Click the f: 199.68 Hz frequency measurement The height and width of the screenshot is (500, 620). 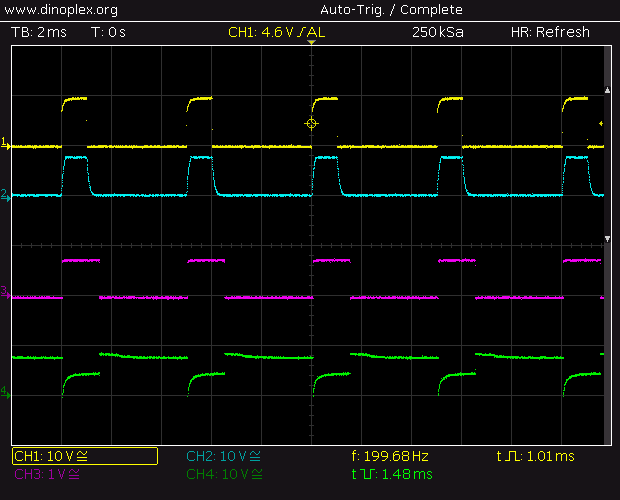point(390,456)
